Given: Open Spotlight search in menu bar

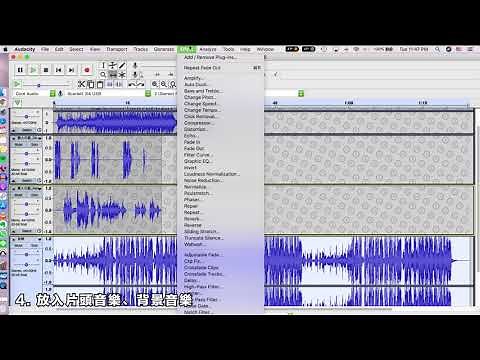Looking at the screenshot, I should pos(437,49).
